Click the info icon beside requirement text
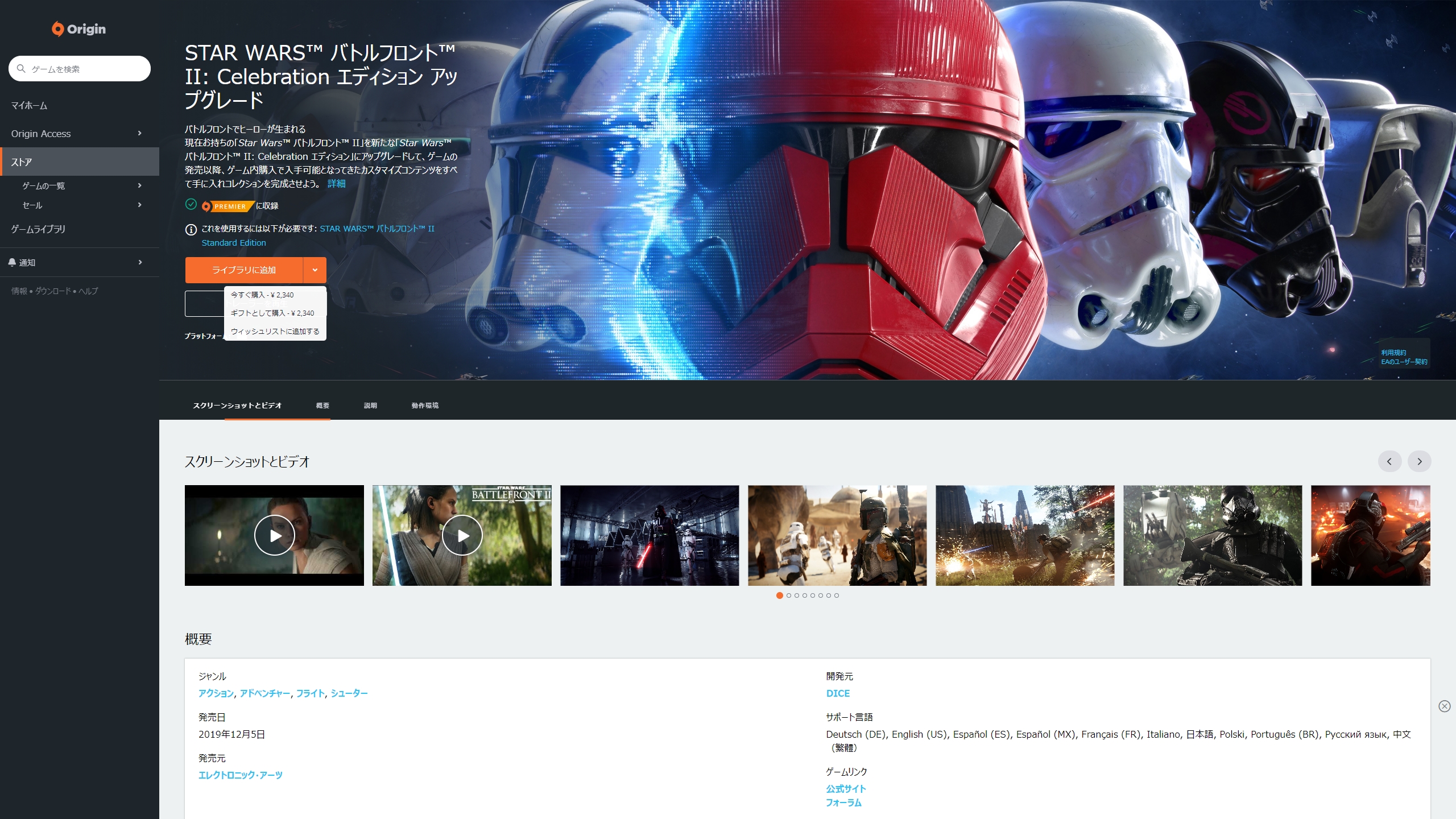The width and height of the screenshot is (1456, 819). [191, 229]
